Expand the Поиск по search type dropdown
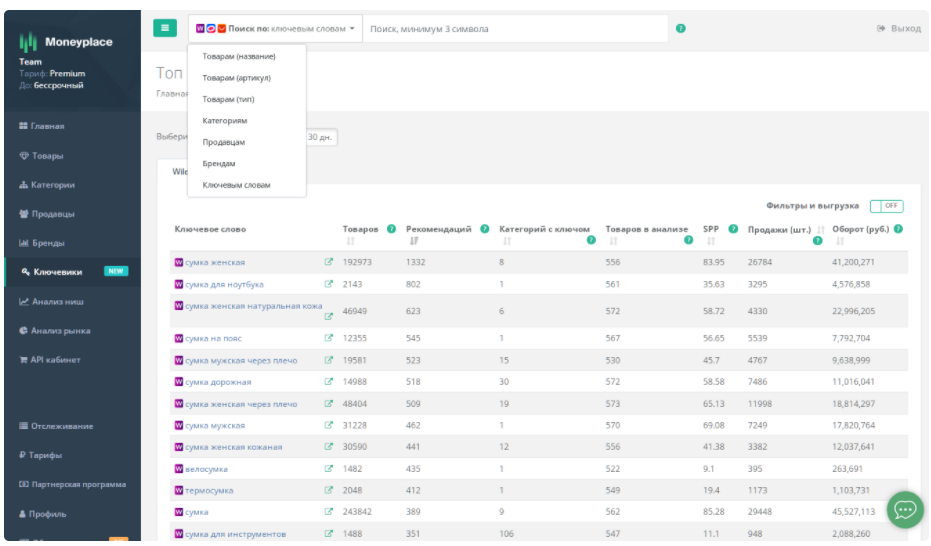931x546 pixels. pos(275,29)
